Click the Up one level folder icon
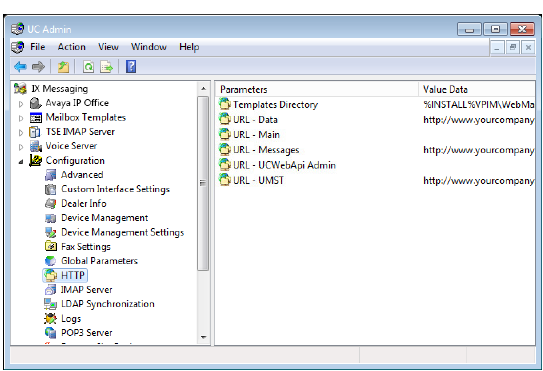The height and width of the screenshot is (371, 543). point(63,67)
